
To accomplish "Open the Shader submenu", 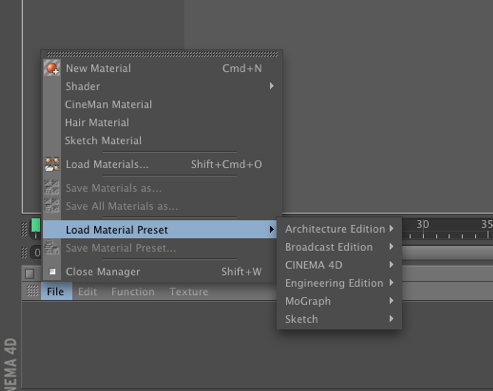I will (x=162, y=86).
